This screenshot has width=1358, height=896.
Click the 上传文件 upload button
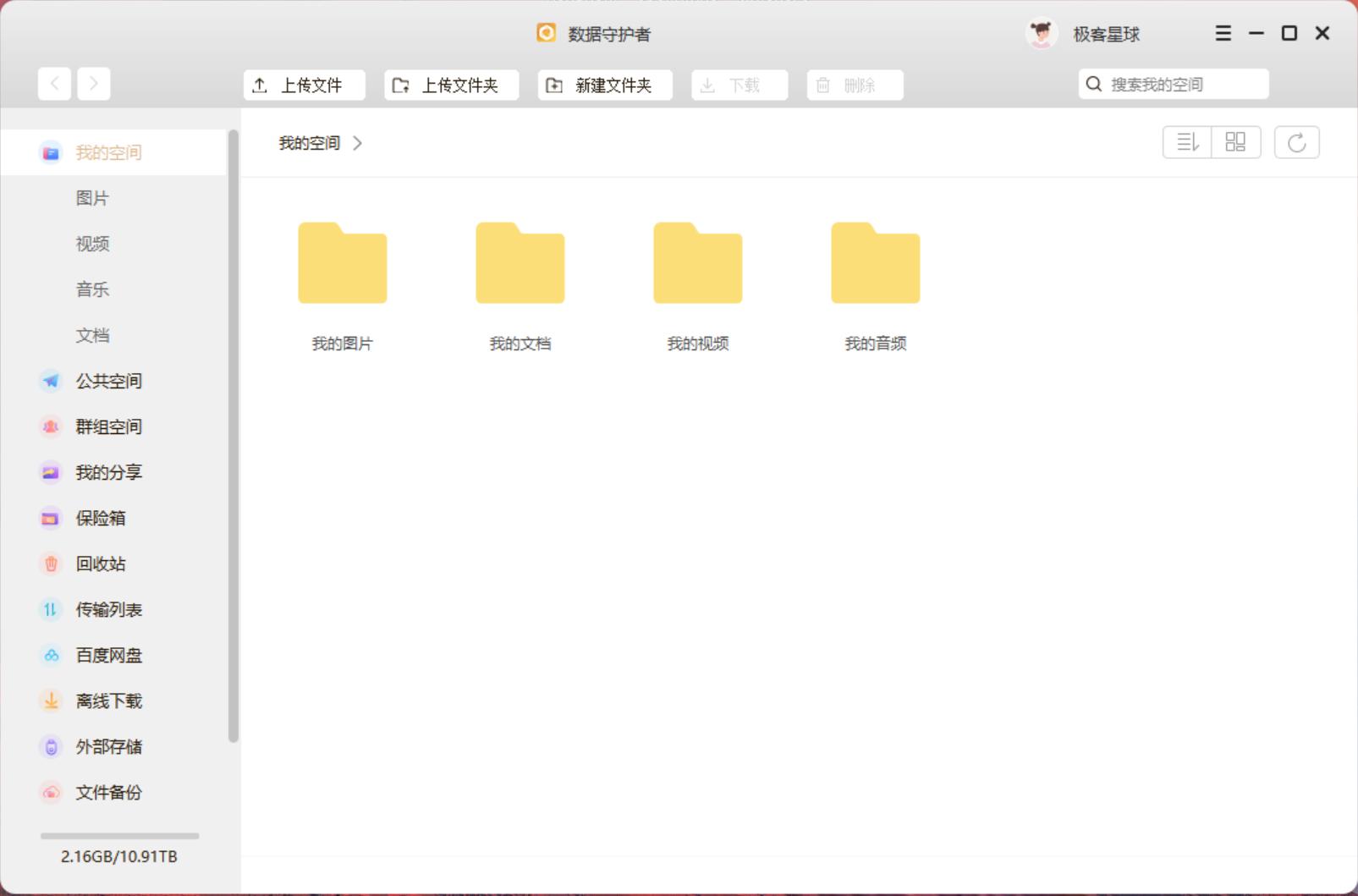[305, 85]
